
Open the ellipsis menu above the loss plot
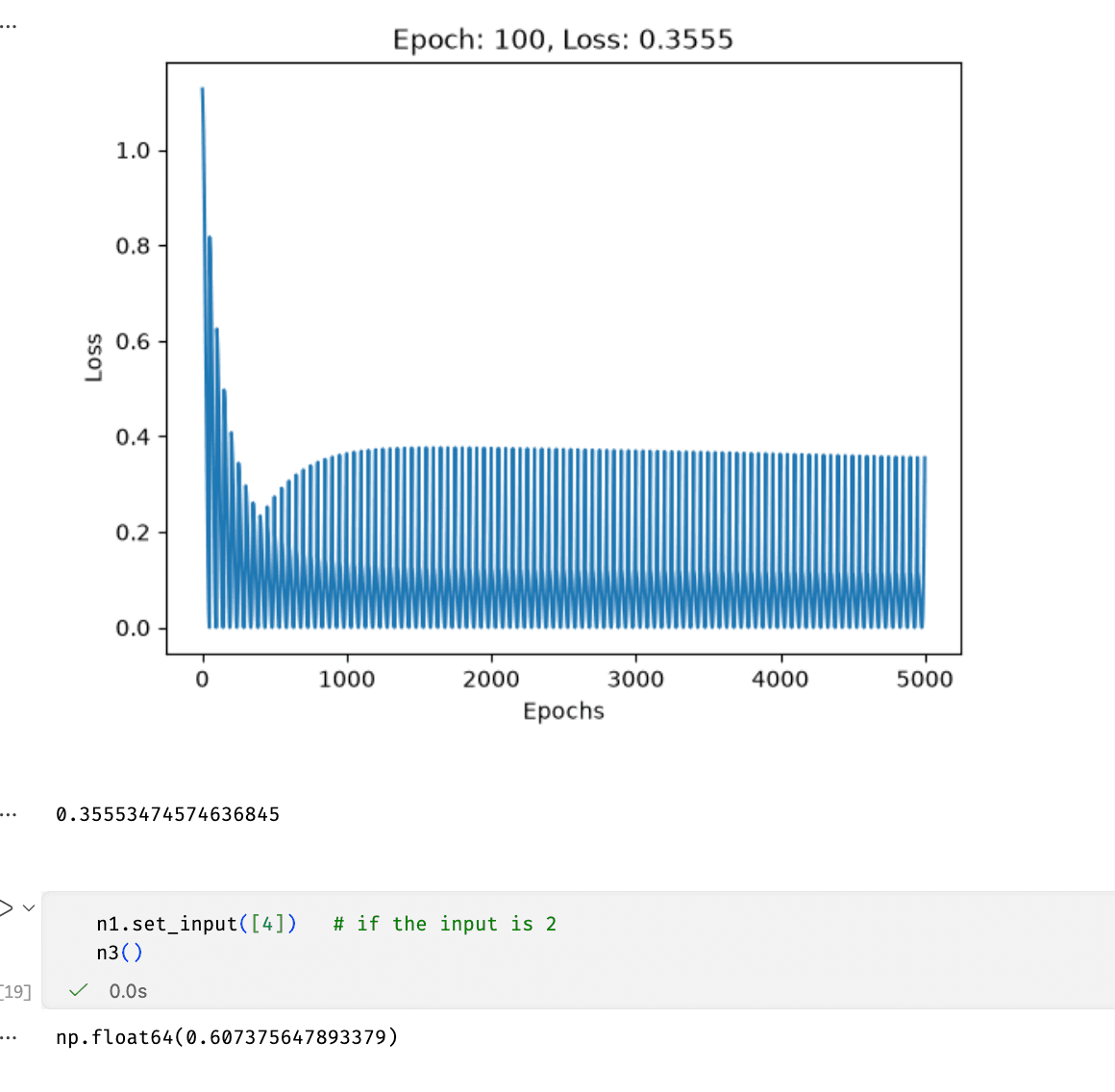point(7,26)
